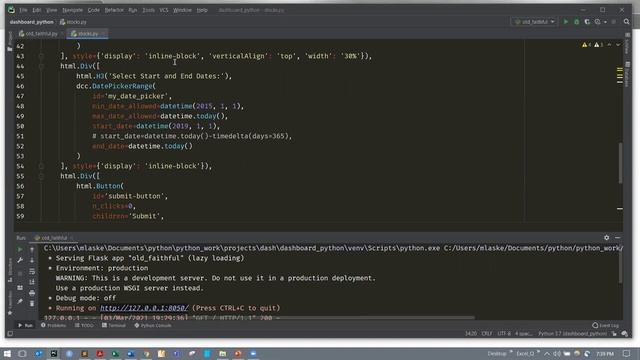640x360 pixels.
Task: Click restore layout icon in Run panel
Action: [x=20, y=288]
